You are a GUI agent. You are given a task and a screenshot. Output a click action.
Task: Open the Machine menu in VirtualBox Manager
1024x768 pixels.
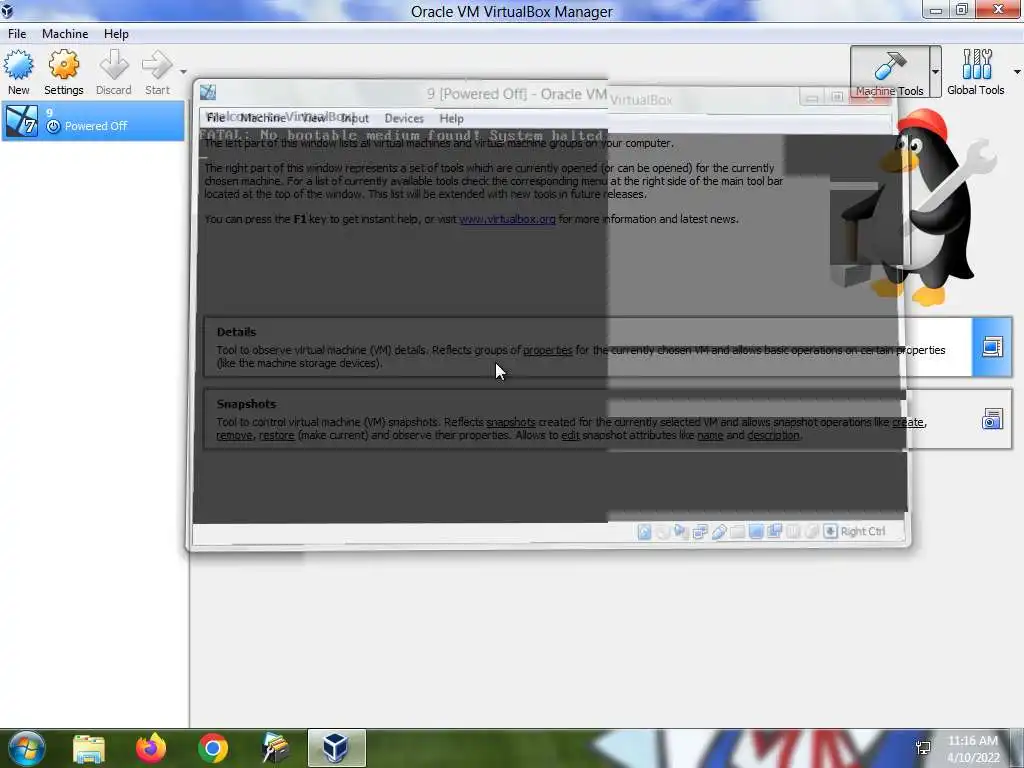(x=65, y=33)
